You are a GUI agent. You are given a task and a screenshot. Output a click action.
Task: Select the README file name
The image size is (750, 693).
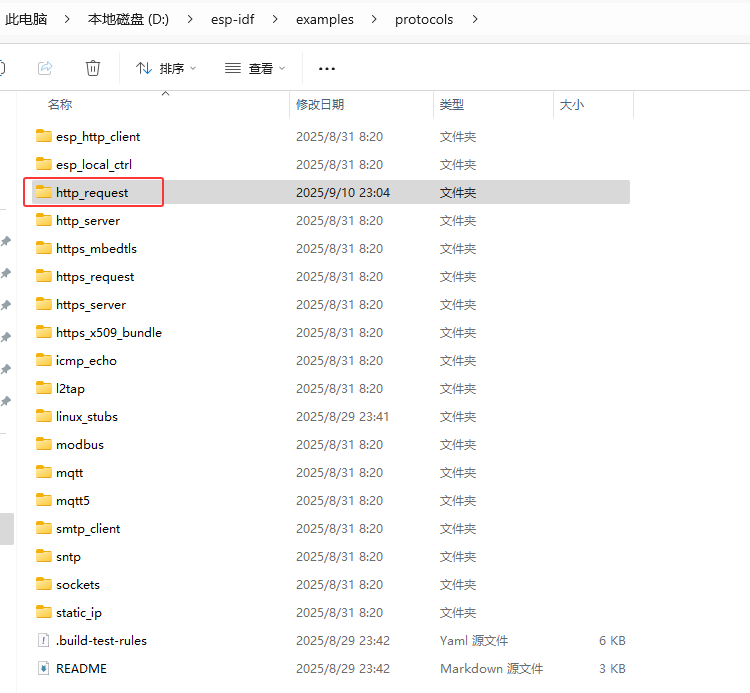[x=81, y=669]
